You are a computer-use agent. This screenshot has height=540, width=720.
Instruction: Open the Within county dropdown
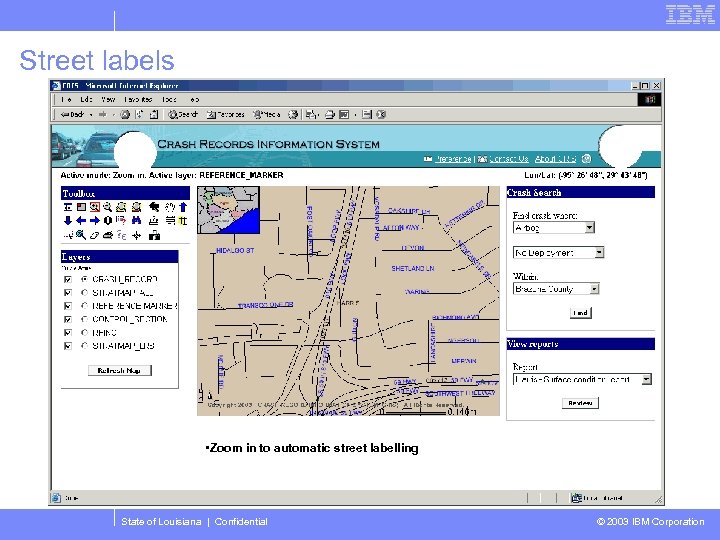(556, 289)
